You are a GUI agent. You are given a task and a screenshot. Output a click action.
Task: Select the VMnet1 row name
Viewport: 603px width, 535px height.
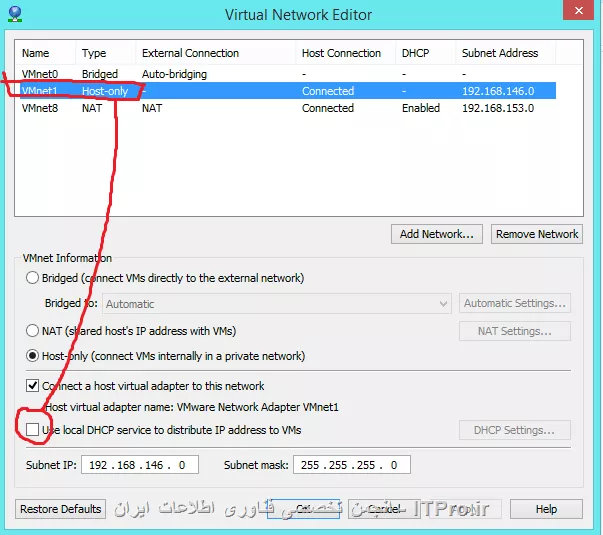pos(40,91)
